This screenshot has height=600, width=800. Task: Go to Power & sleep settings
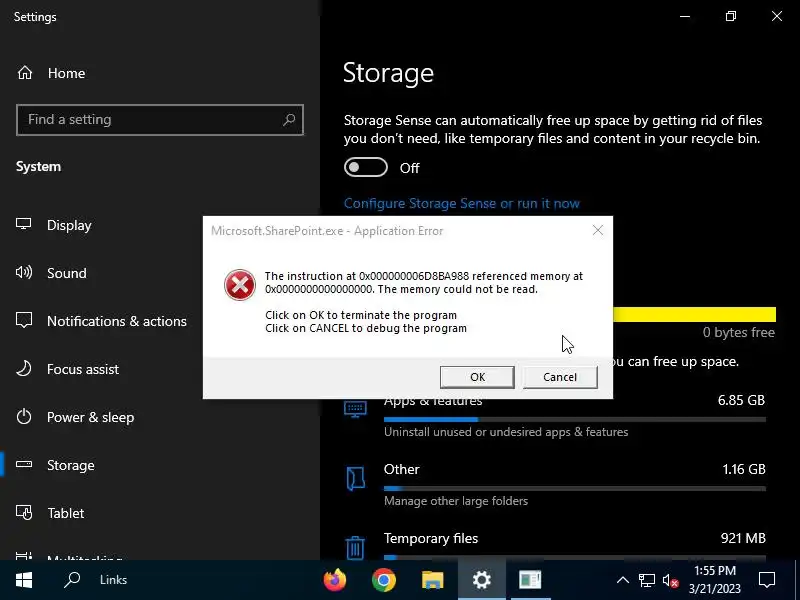pos(90,417)
